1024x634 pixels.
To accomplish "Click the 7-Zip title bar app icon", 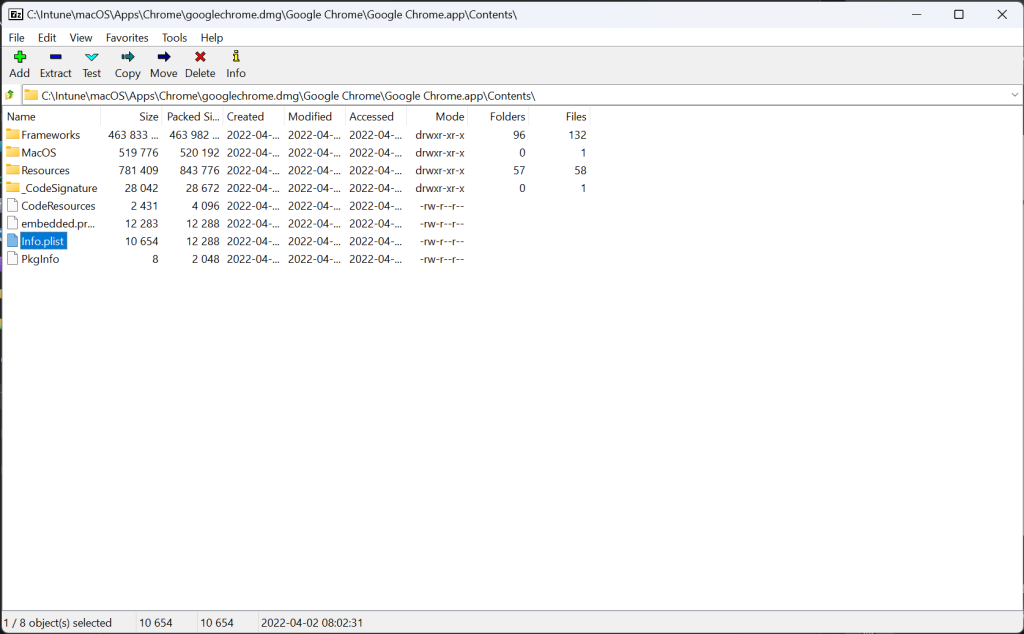I will [x=15, y=14].
